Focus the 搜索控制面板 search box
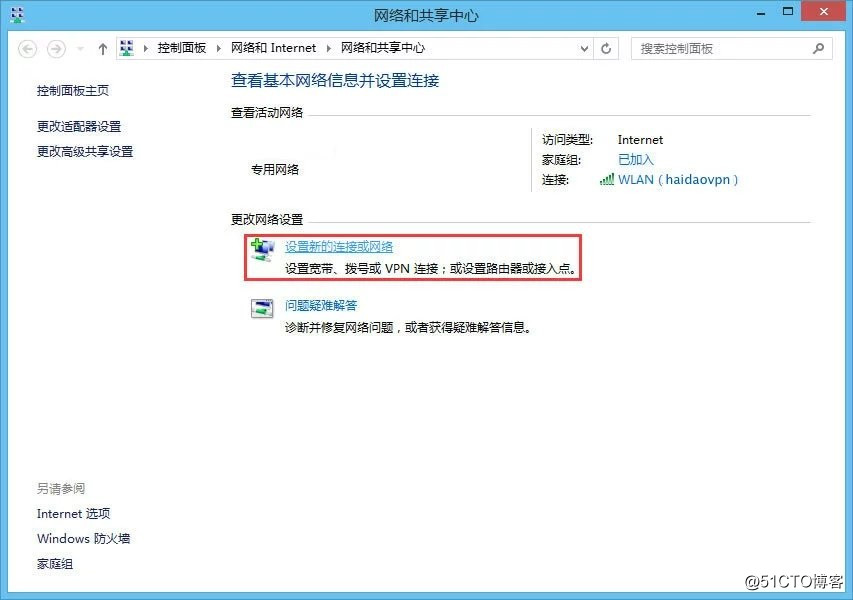 pyautogui.click(x=731, y=48)
